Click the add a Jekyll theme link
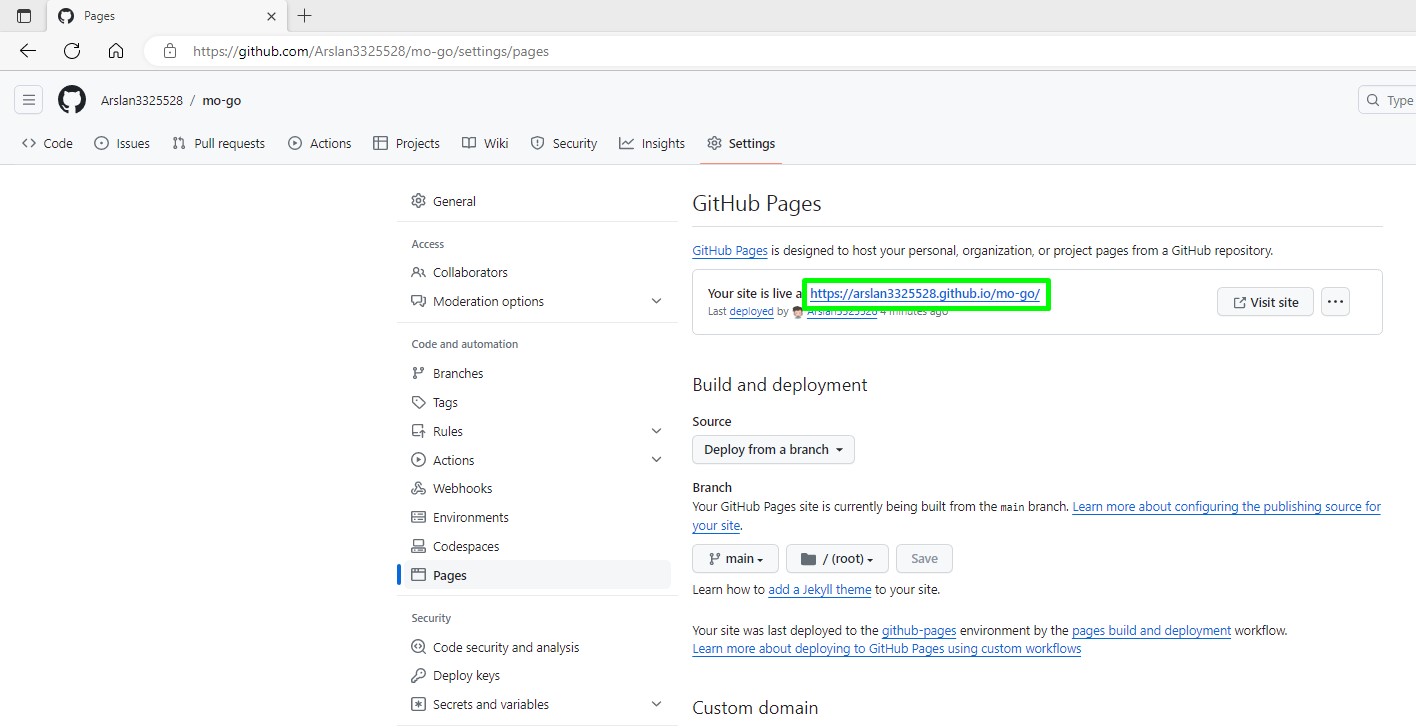The image size is (1416, 728). pyautogui.click(x=820, y=590)
